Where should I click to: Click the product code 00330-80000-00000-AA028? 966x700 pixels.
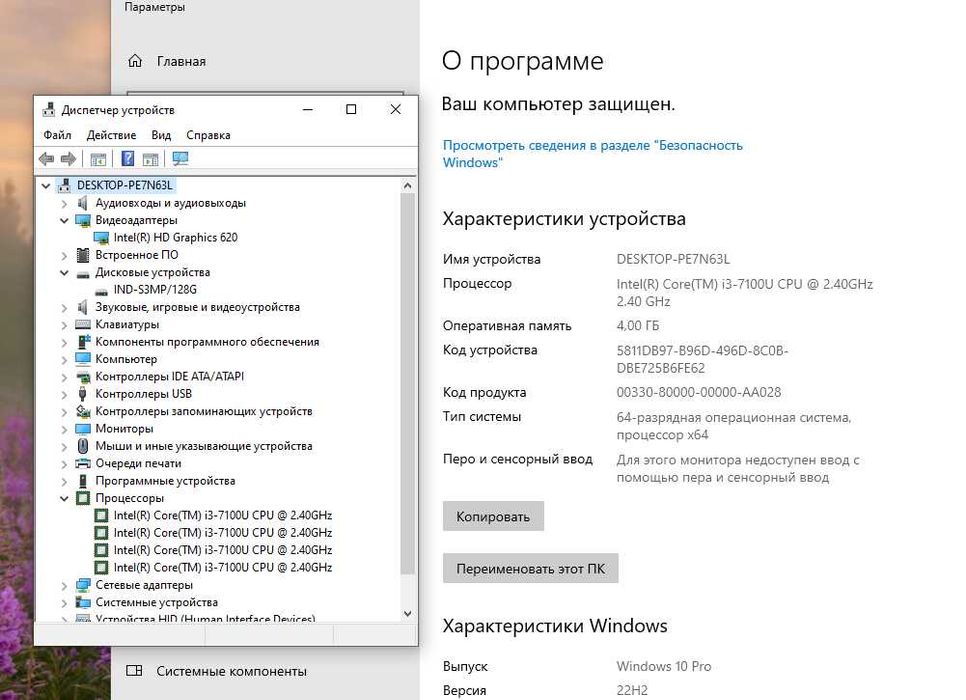(699, 393)
